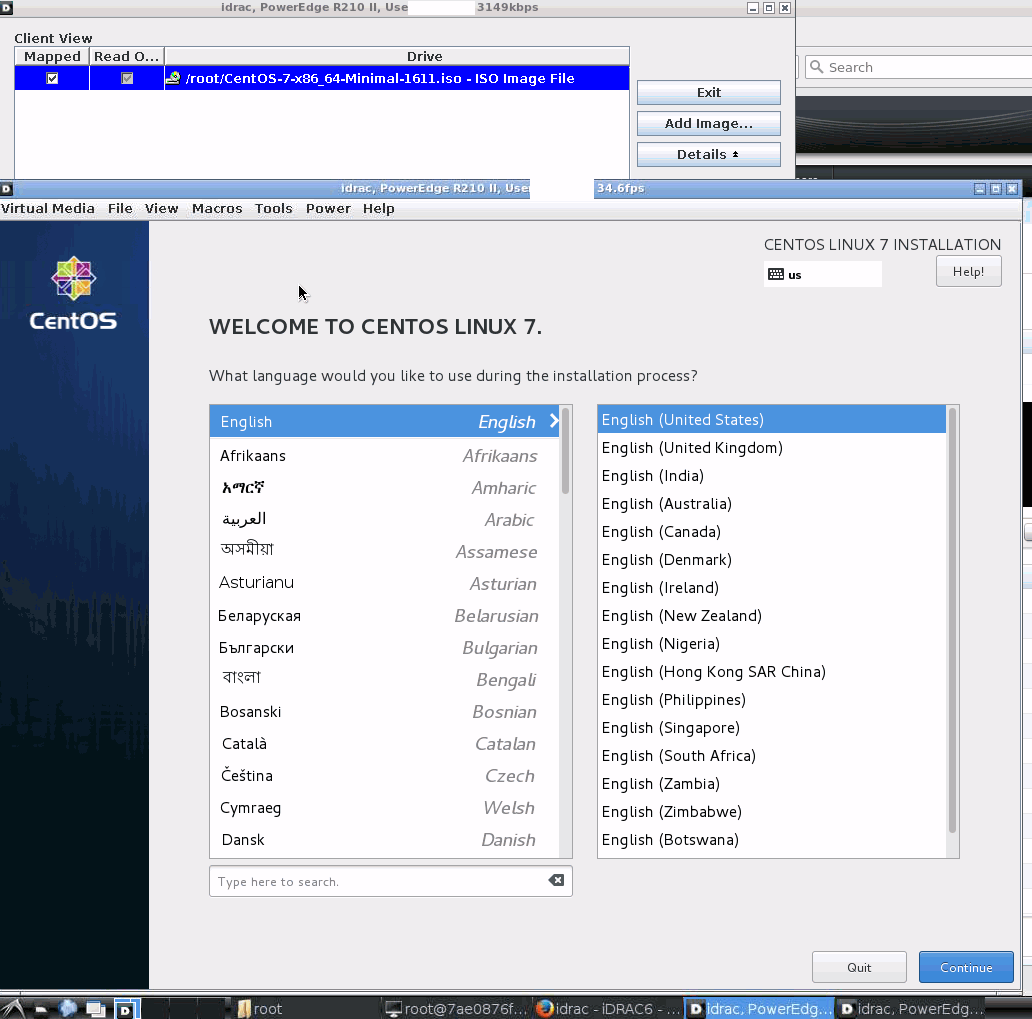Screen dimensions: 1032x1019
Task: Select Belarusian language
Action: [384, 615]
